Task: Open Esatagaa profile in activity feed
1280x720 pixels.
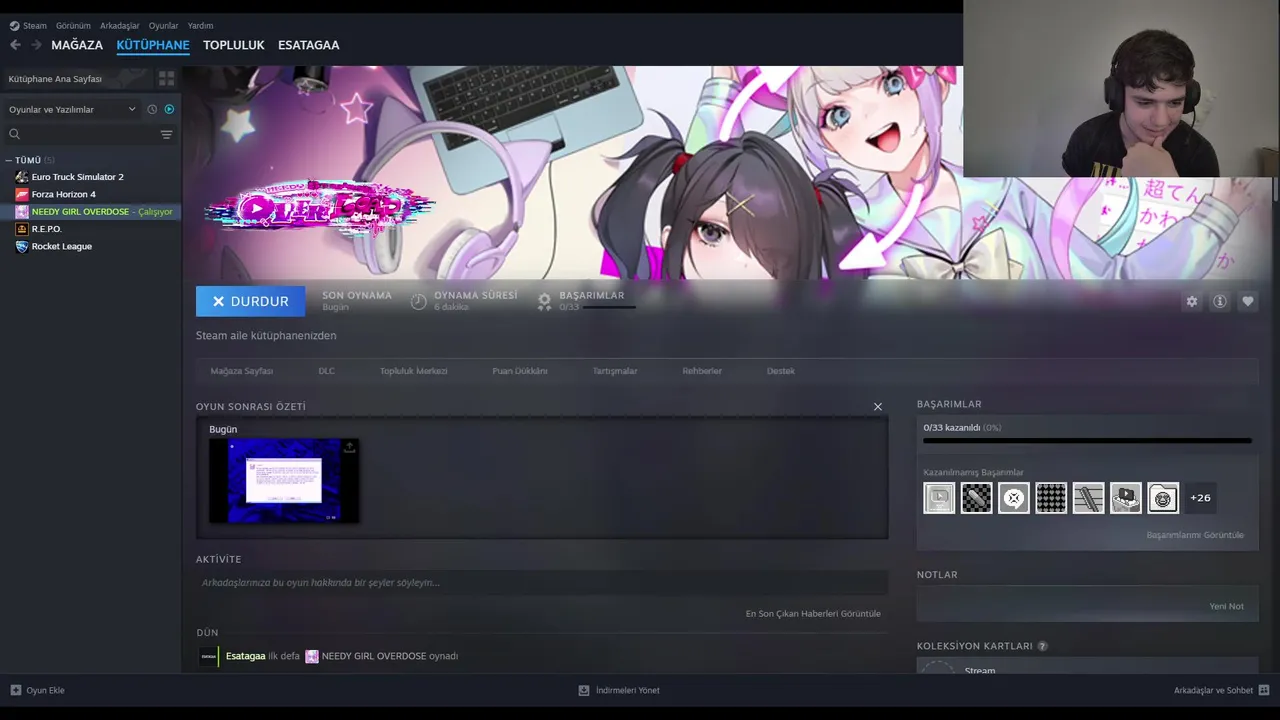Action: (x=245, y=656)
